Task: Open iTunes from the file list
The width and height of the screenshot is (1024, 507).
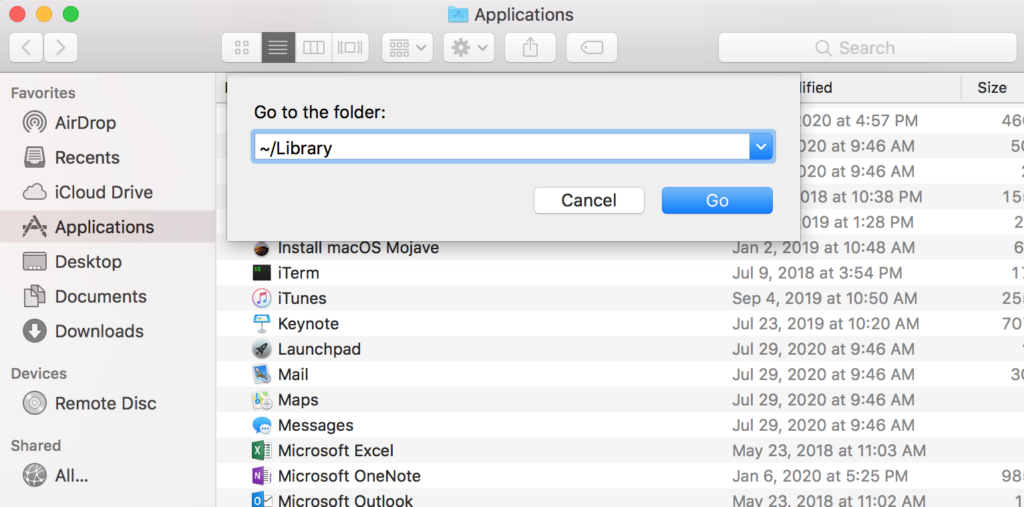Action: (301, 298)
